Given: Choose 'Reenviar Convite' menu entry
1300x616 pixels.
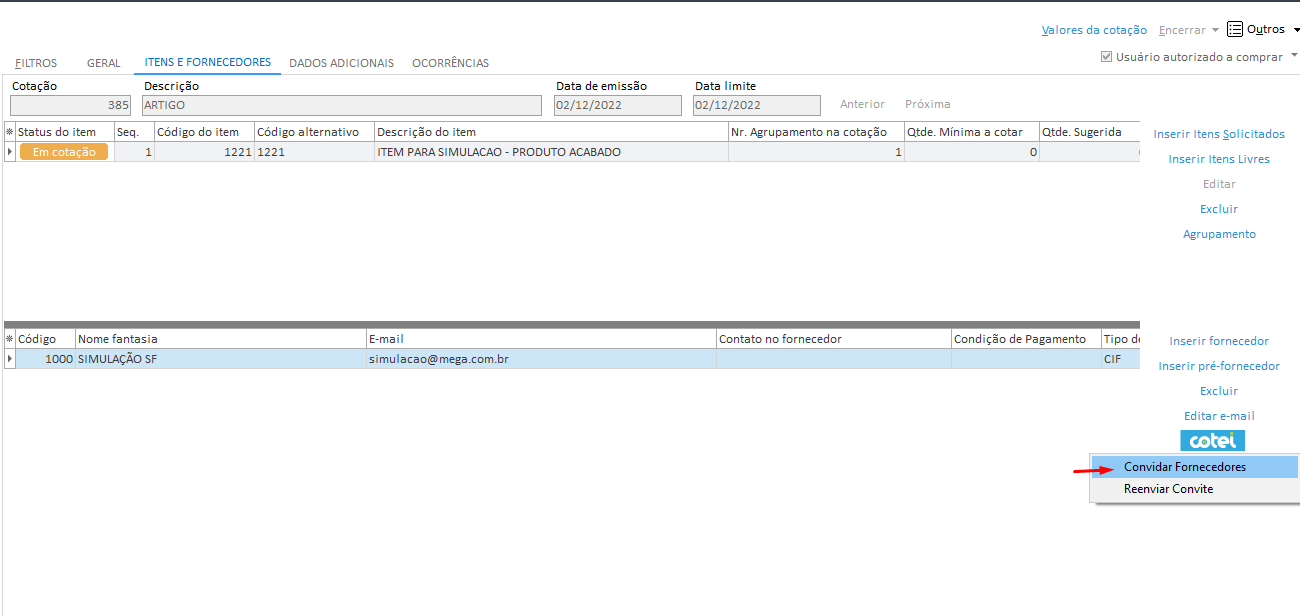Looking at the screenshot, I should [1195, 489].
